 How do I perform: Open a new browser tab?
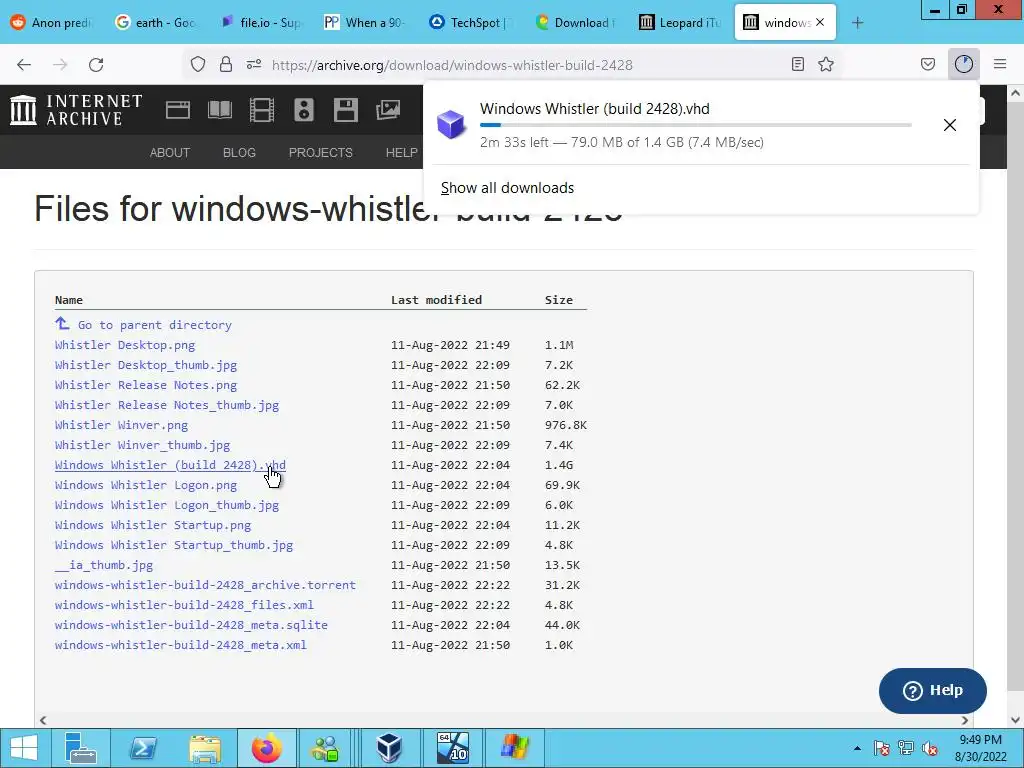tap(857, 23)
